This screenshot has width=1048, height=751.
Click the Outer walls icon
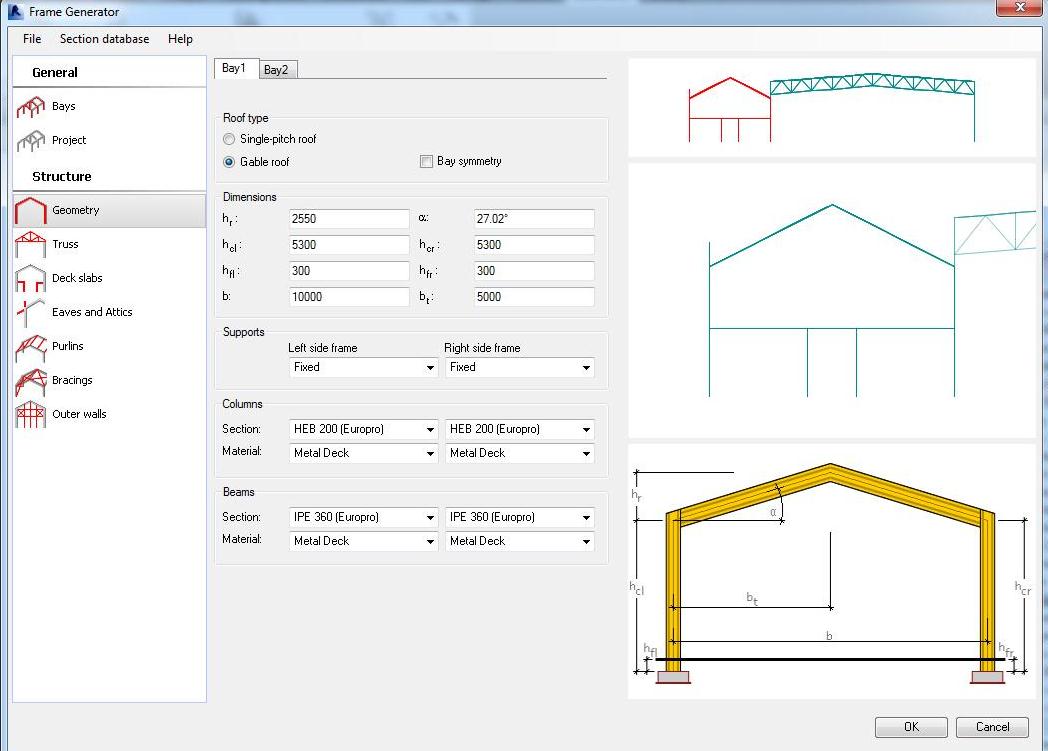(31, 414)
